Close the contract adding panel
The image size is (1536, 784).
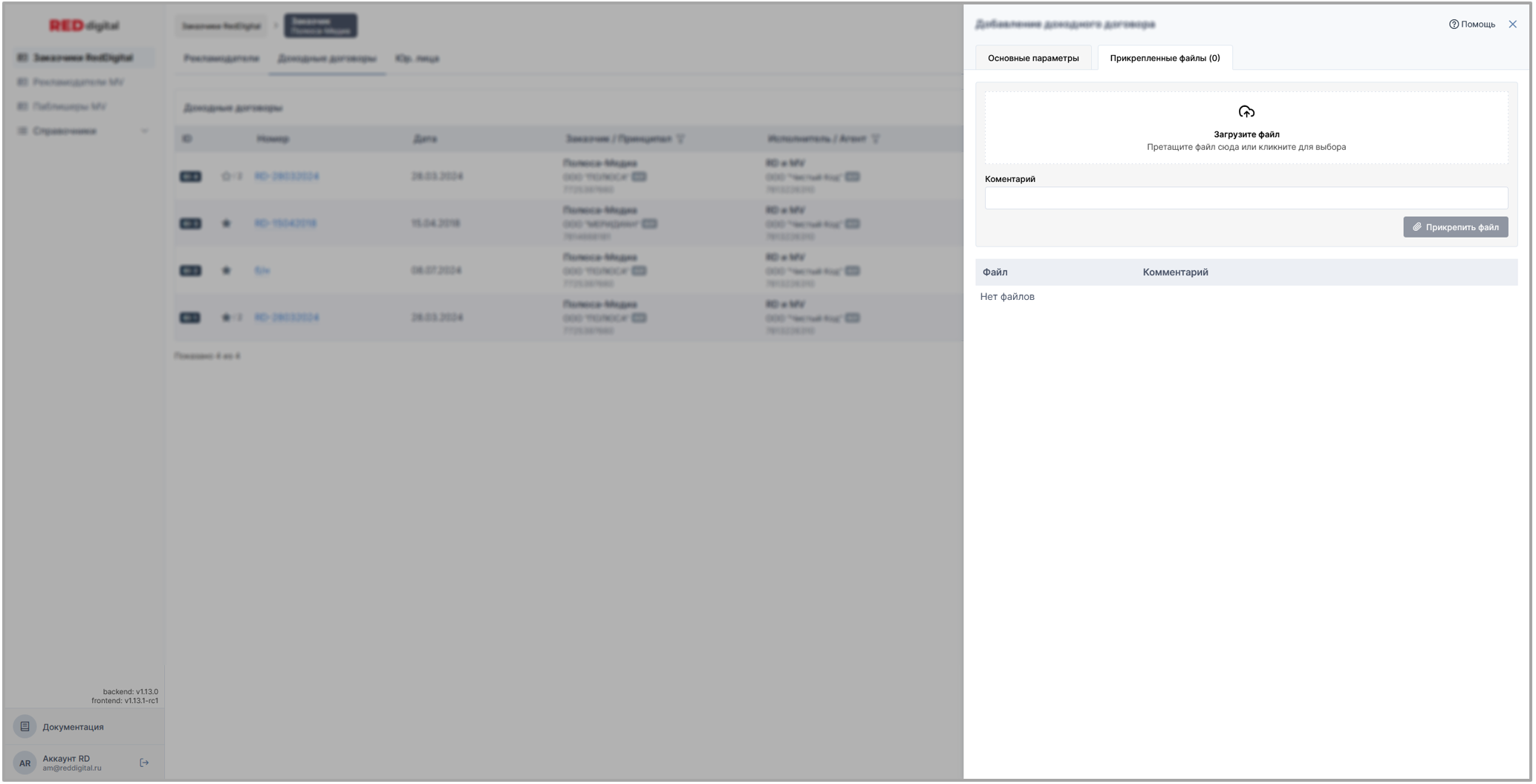click(1512, 24)
